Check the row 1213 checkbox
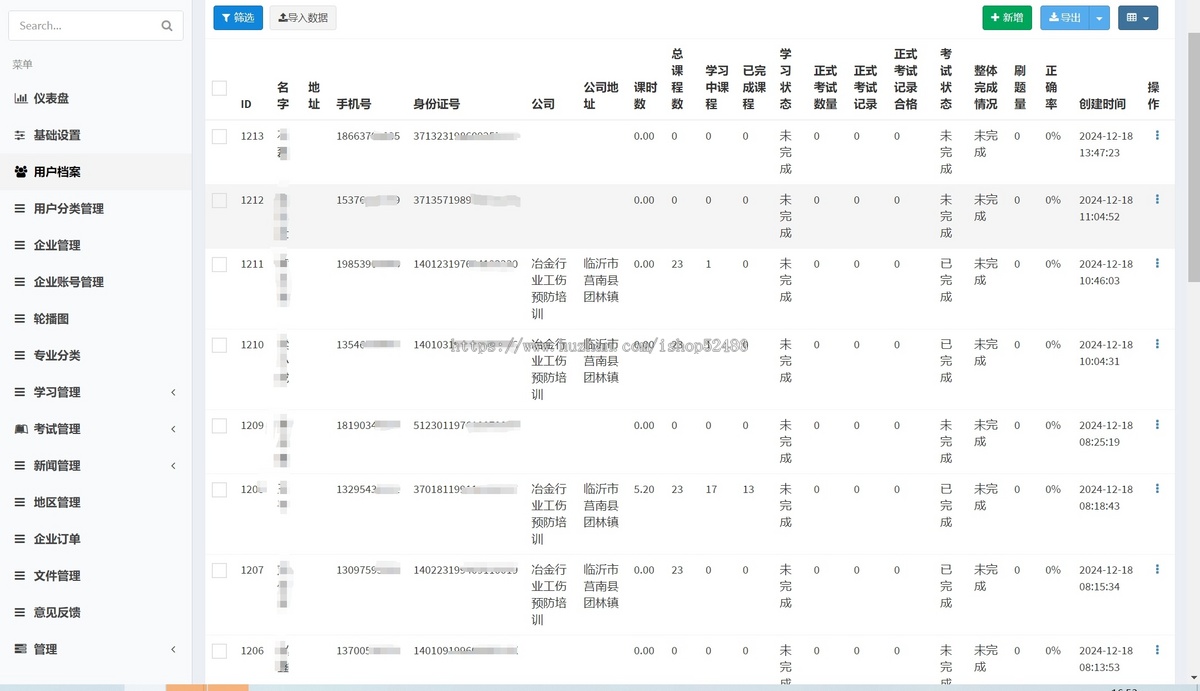The width and height of the screenshot is (1200, 691). [x=219, y=136]
